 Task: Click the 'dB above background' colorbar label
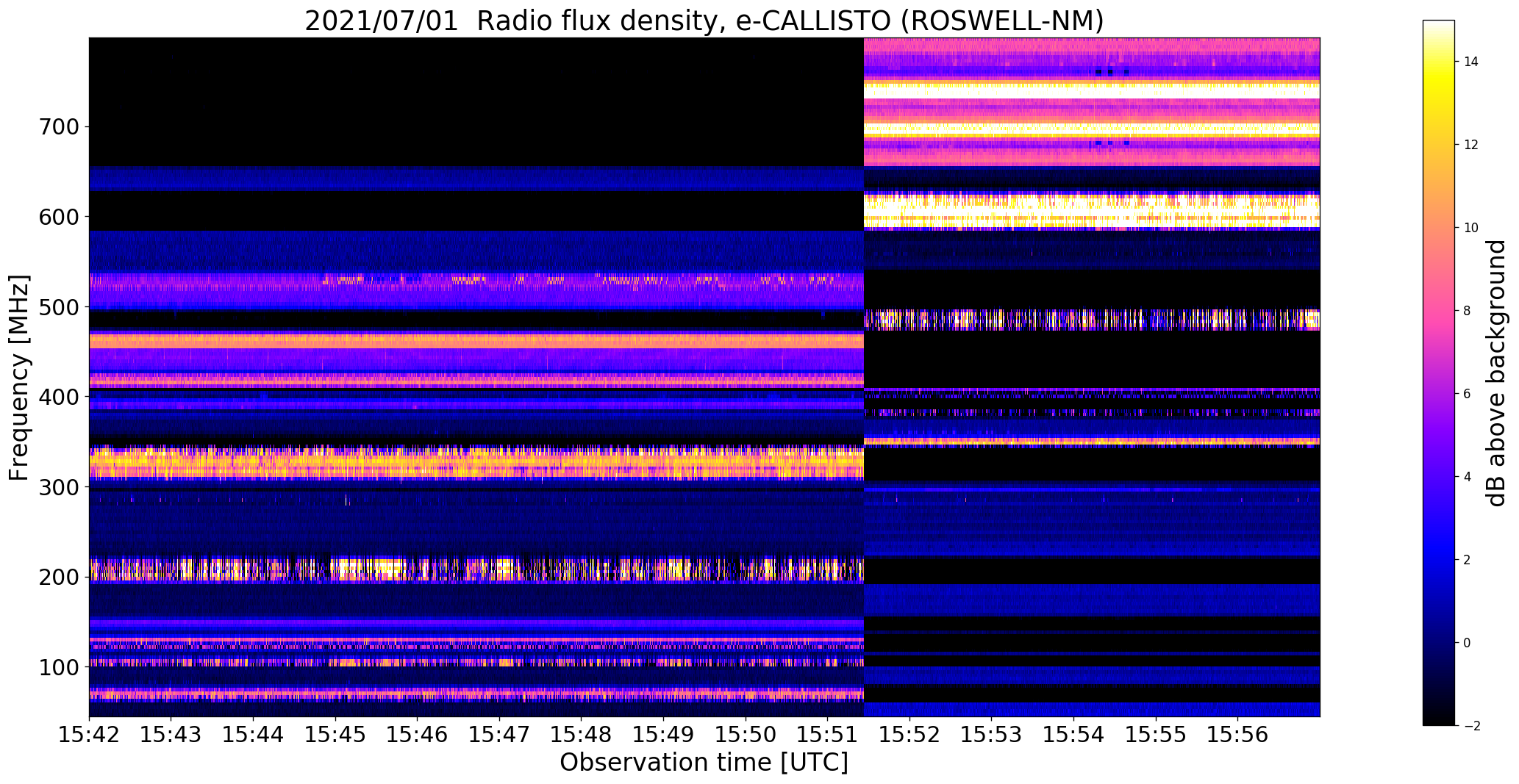click(1496, 373)
